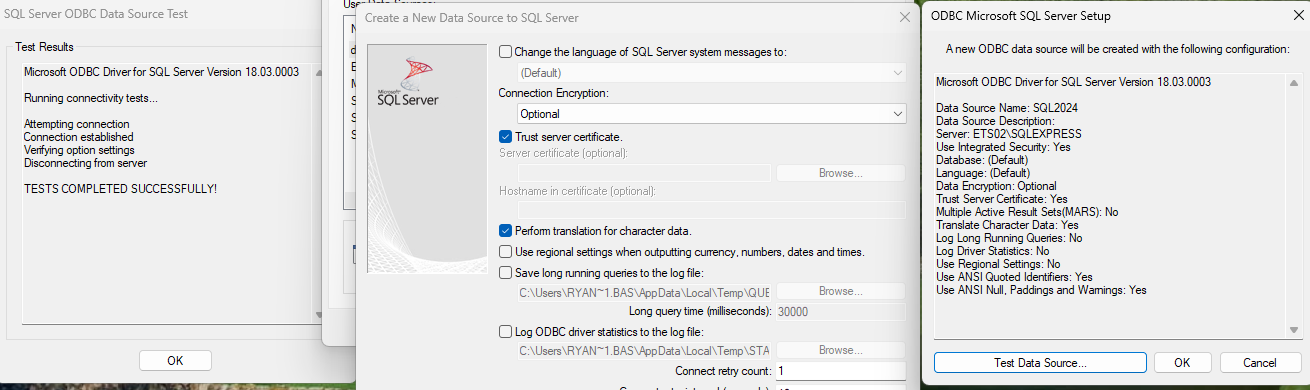Click the Connect retry count field

pyautogui.click(x=840, y=371)
